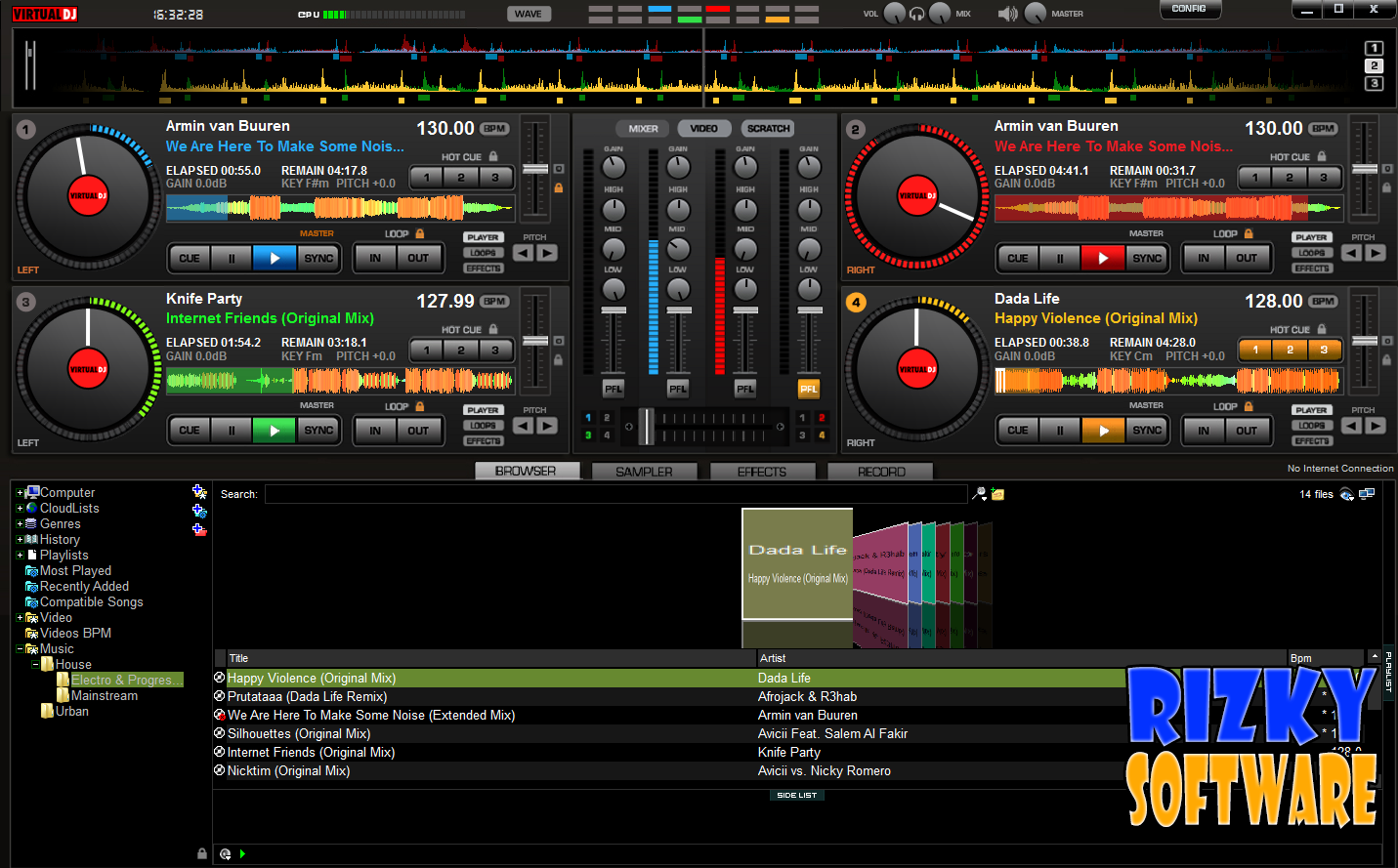Click headphones icon in top bar
The height and width of the screenshot is (868, 1398).
(917, 14)
